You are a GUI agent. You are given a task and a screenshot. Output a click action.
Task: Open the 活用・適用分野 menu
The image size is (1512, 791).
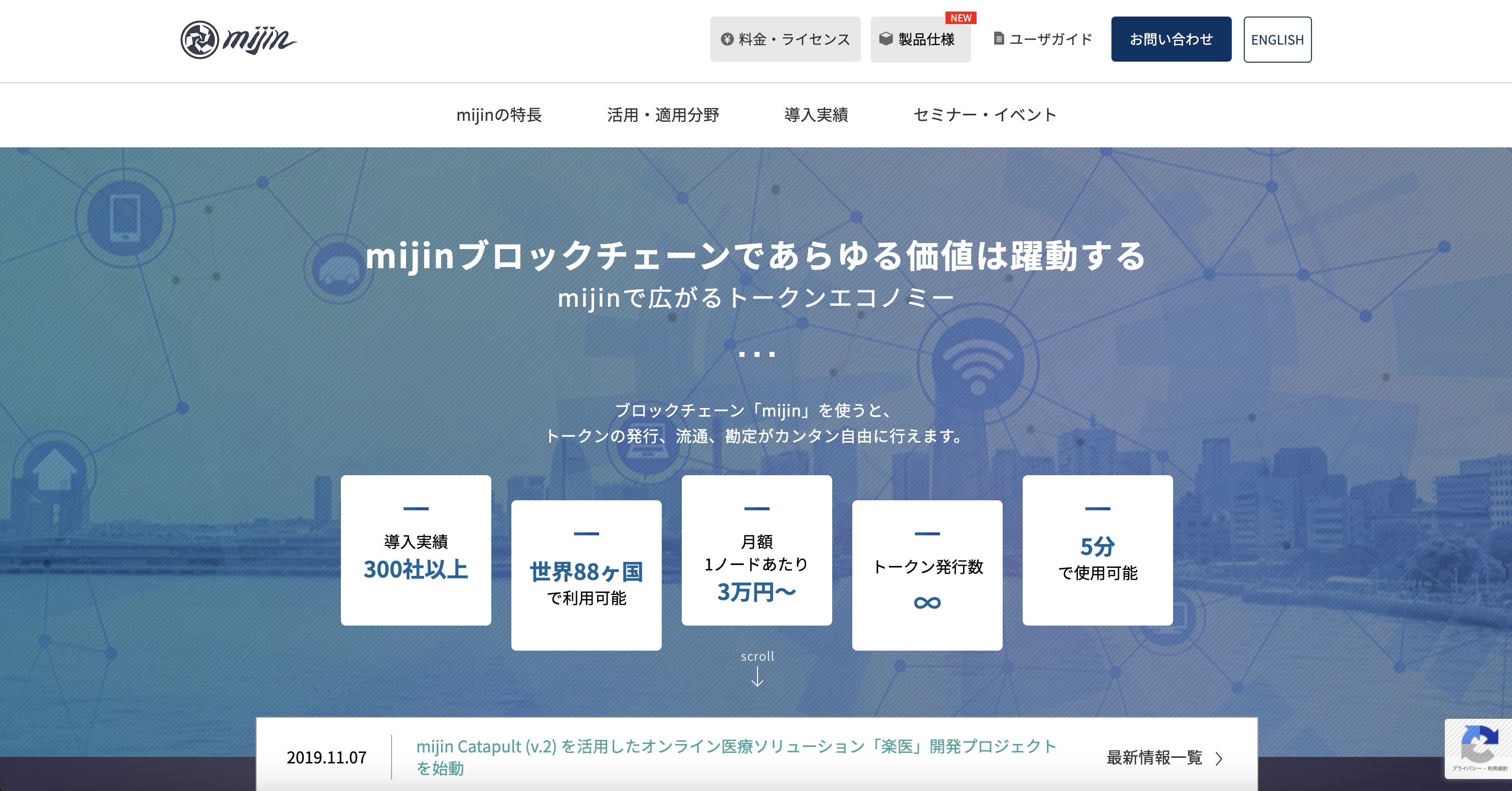tap(663, 115)
